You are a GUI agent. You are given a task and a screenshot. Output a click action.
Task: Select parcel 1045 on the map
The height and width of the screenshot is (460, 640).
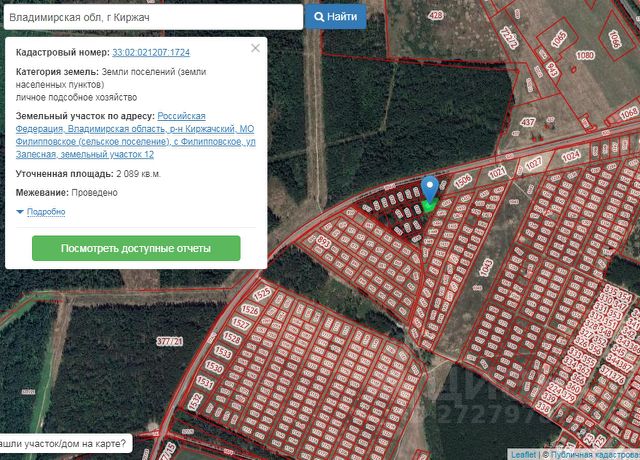[487, 268]
